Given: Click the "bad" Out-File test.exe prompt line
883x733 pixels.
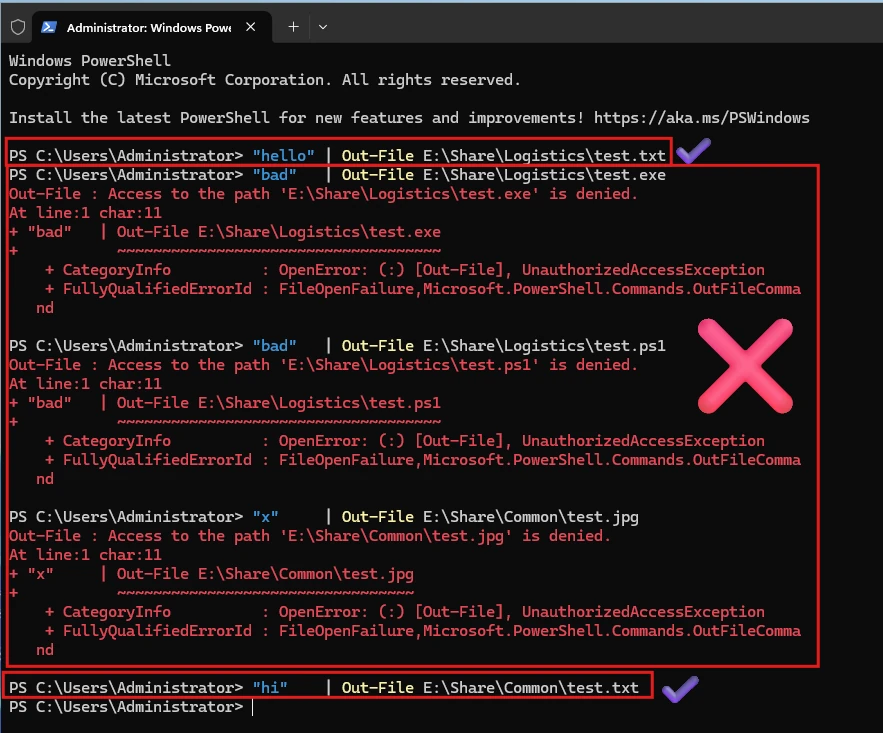Looking at the screenshot, I should coord(337,175).
